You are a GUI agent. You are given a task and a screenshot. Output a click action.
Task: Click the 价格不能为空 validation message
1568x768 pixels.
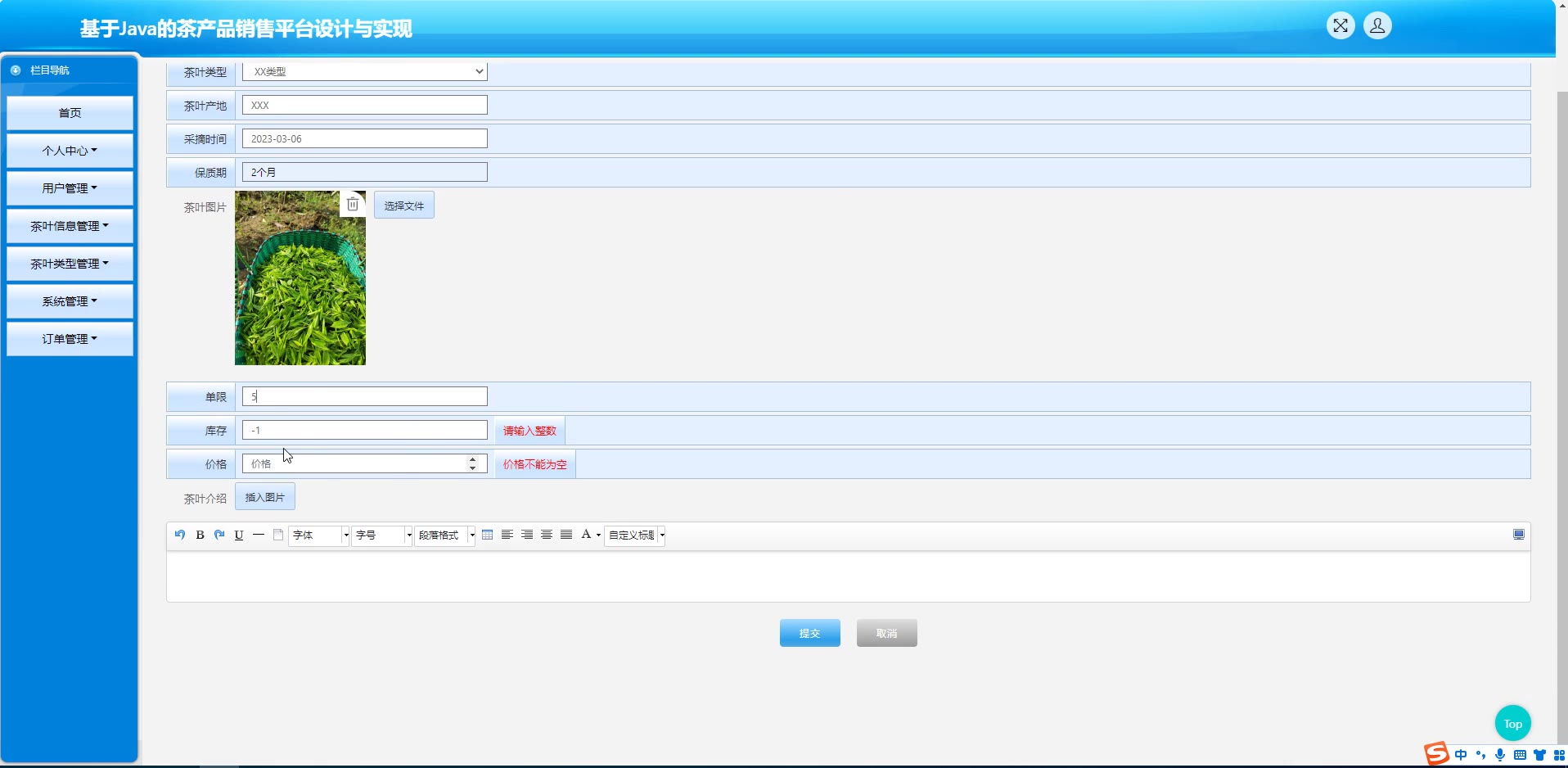coord(535,464)
